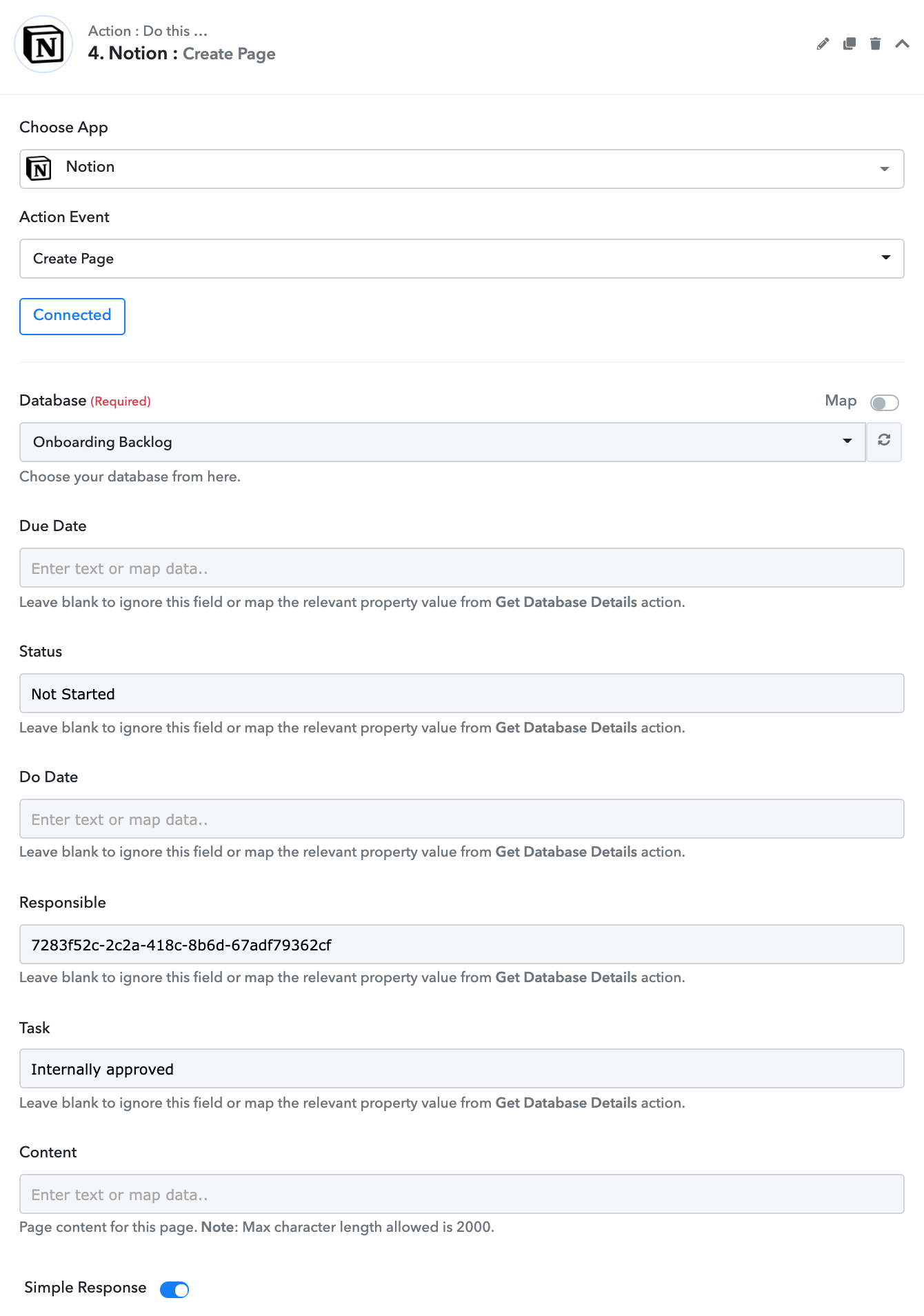924x1316 pixels.
Task: Click the helper text under the Status field
Action: point(352,728)
